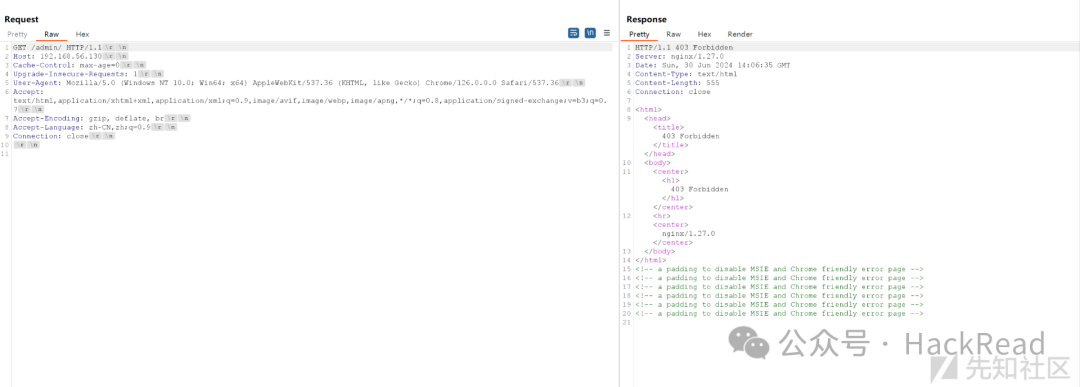Click the '<hr>' tag on line 12
Image resolution: width=1080 pixels, height=387 pixels.
[662, 216]
